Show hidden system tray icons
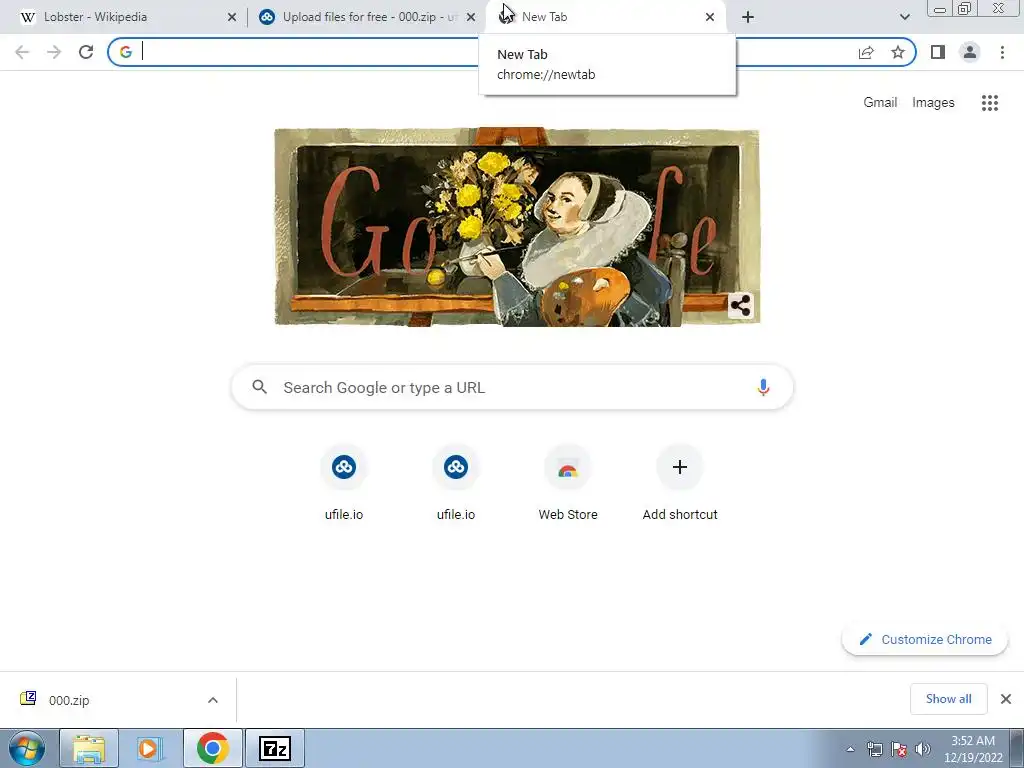The width and height of the screenshot is (1024, 768). [x=850, y=749]
